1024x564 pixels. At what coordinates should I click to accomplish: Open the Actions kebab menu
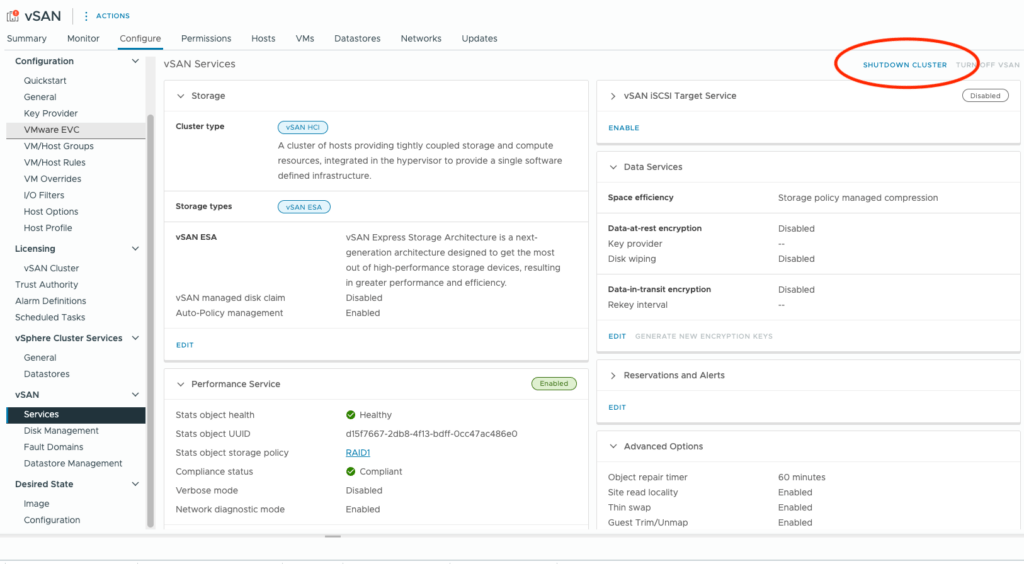click(86, 16)
